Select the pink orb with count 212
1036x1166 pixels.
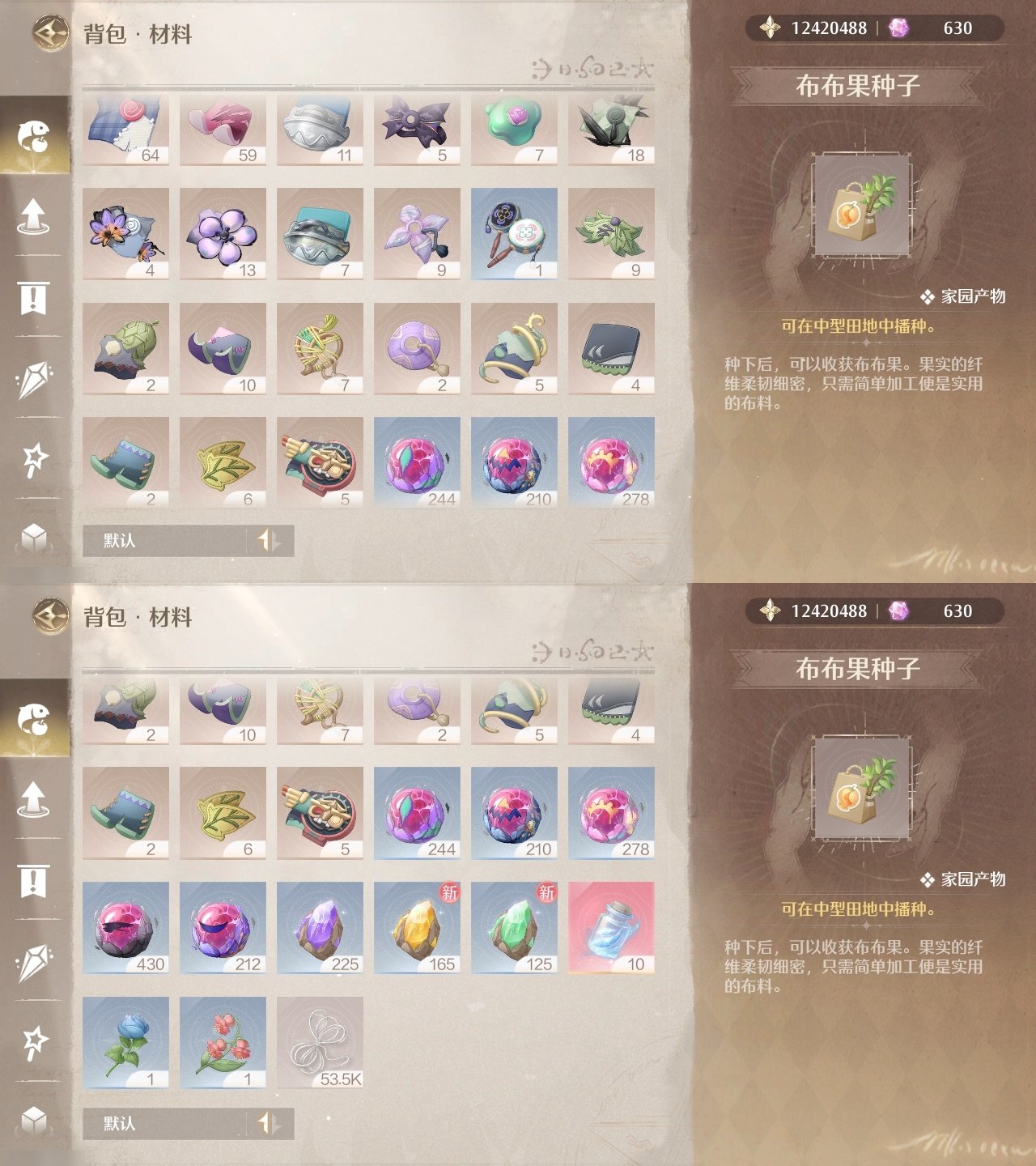pos(223,928)
